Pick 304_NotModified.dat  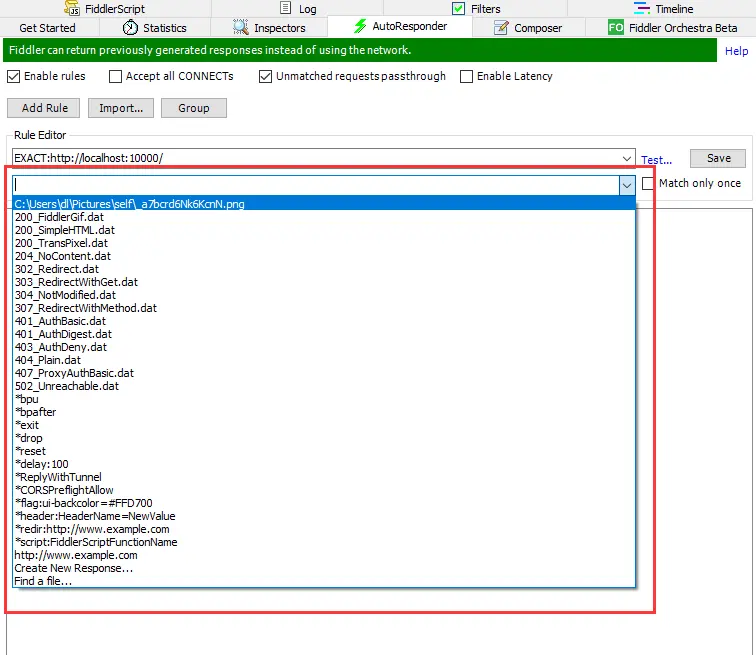tap(324, 295)
